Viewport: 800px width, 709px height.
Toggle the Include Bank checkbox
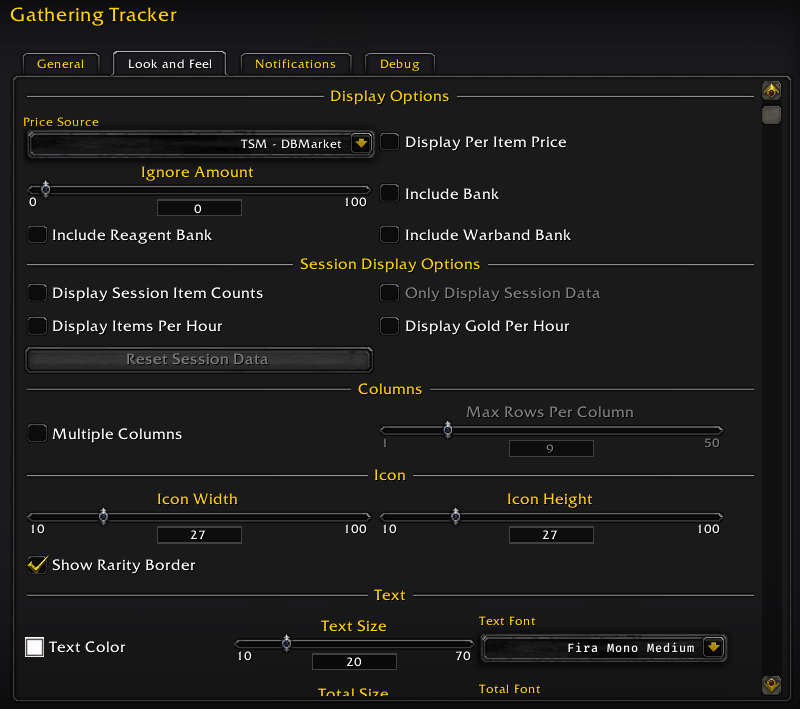pos(389,193)
